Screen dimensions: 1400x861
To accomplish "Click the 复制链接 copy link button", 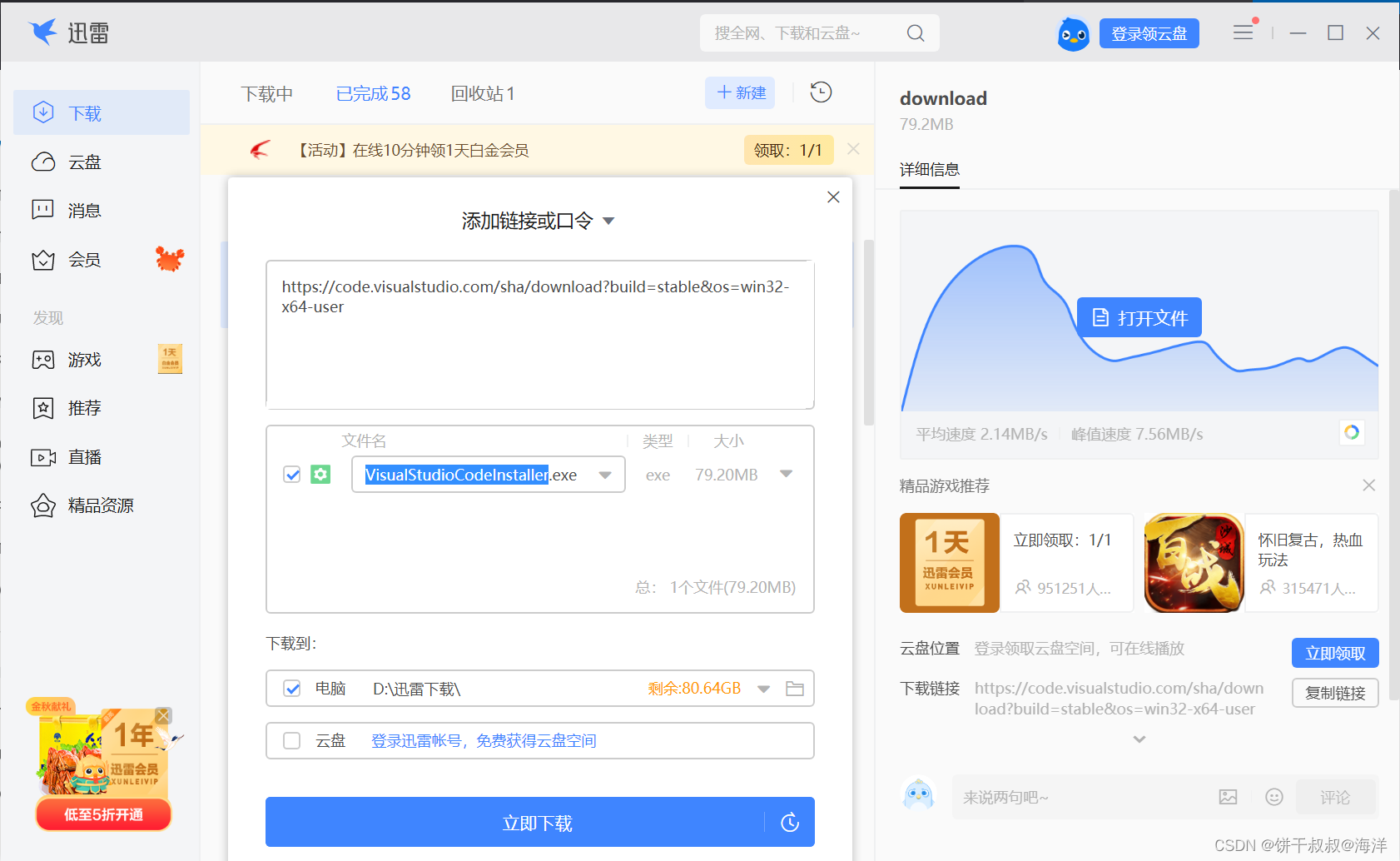I will pyautogui.click(x=1335, y=692).
